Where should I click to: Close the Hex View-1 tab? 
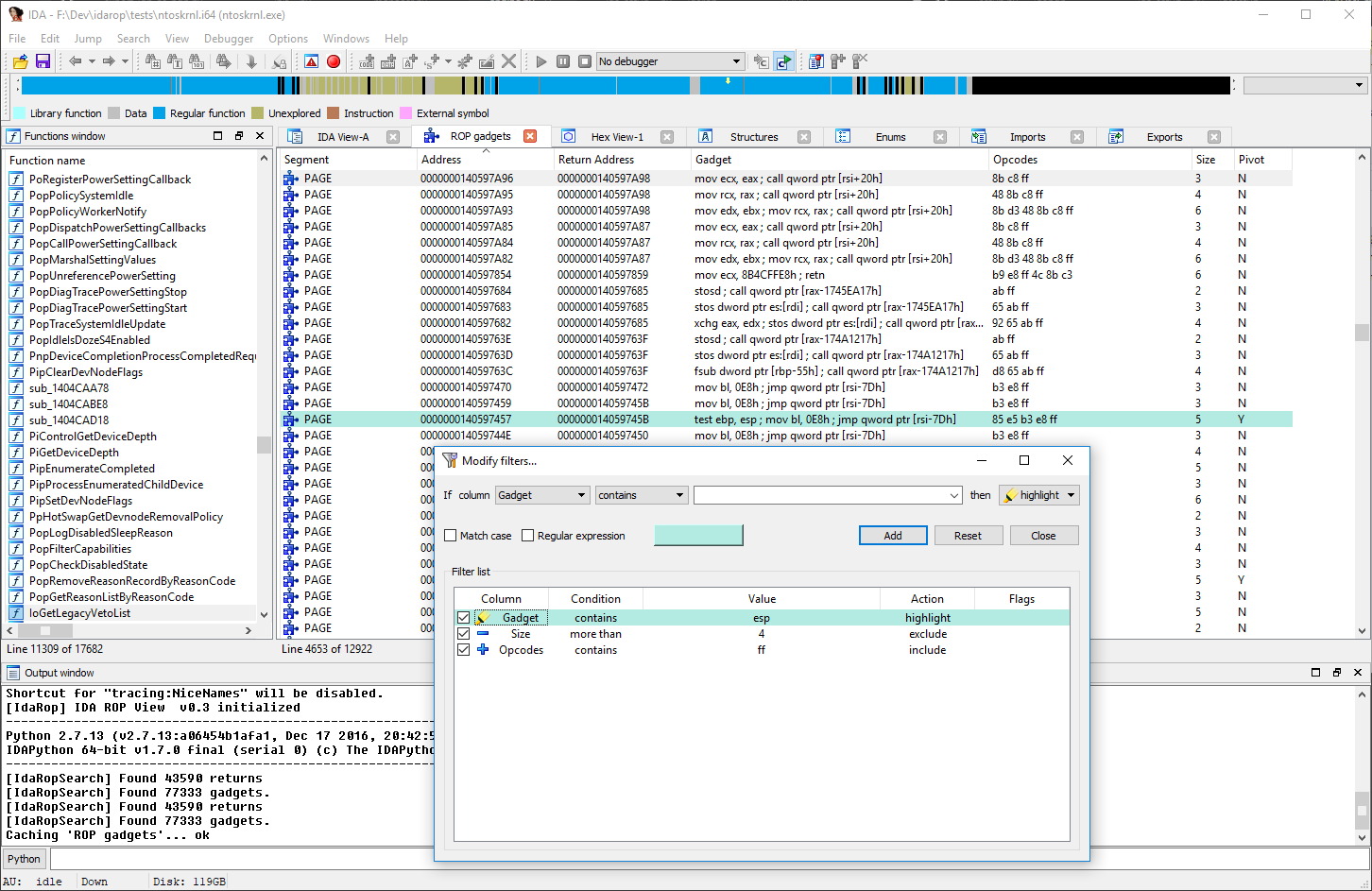tap(667, 137)
